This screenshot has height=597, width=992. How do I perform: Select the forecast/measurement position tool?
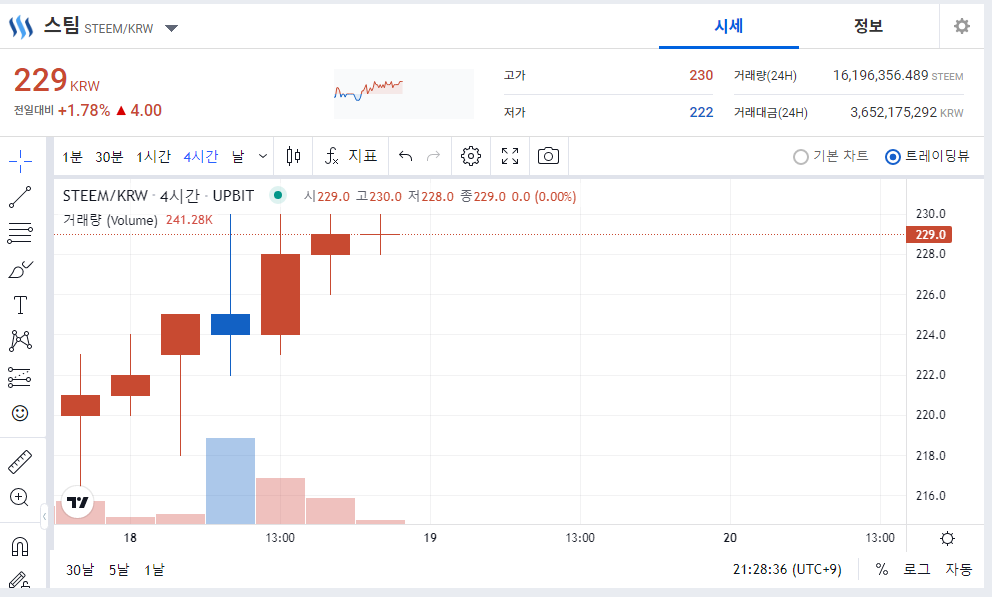point(20,378)
